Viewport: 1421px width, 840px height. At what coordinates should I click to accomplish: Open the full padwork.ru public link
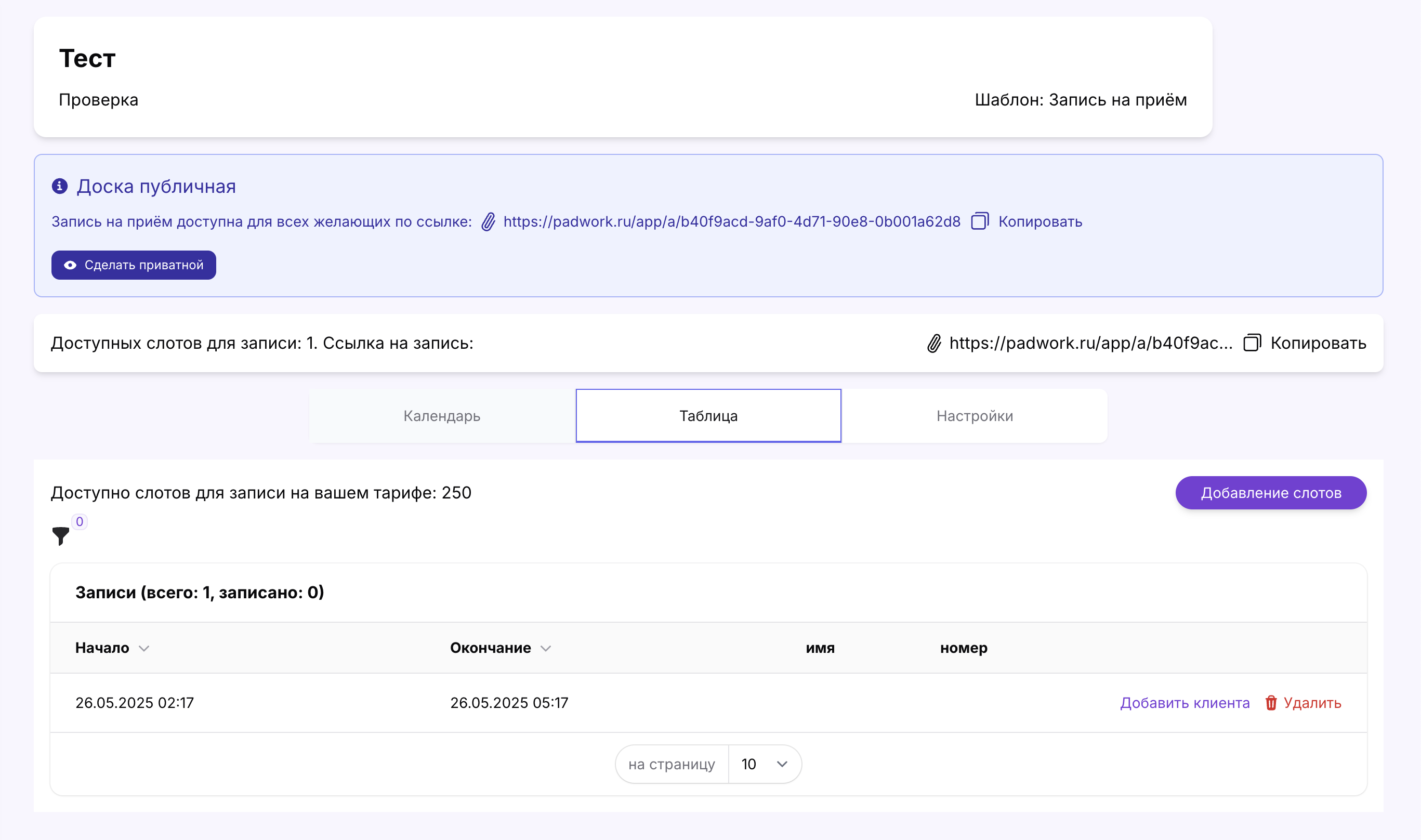click(x=732, y=222)
